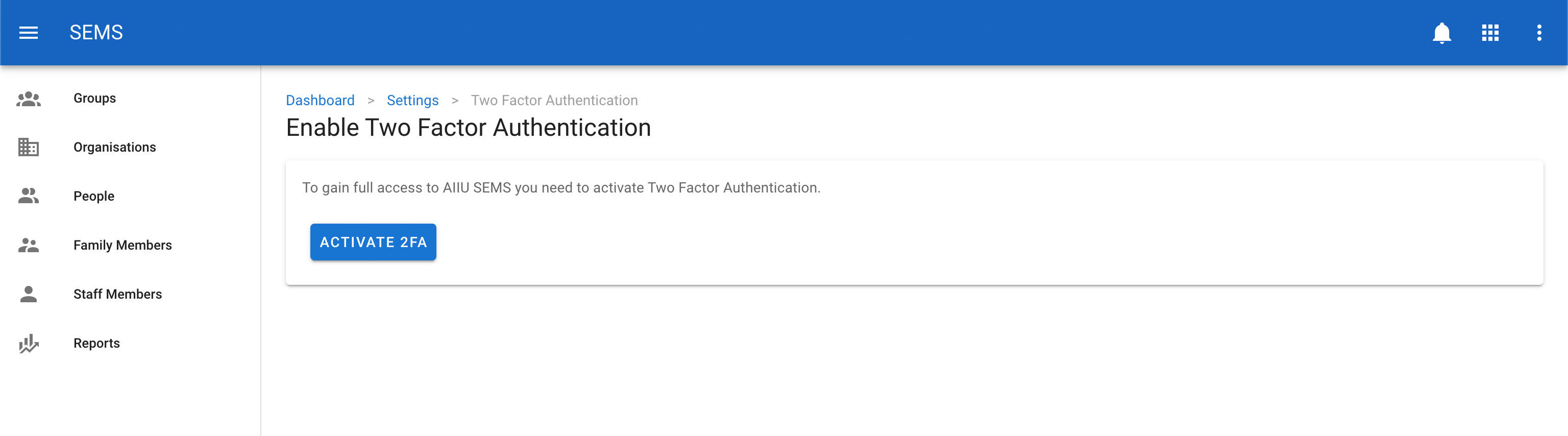Click the Staff Members person icon
Image resolution: width=1568 pixels, height=436 pixels.
point(29,294)
